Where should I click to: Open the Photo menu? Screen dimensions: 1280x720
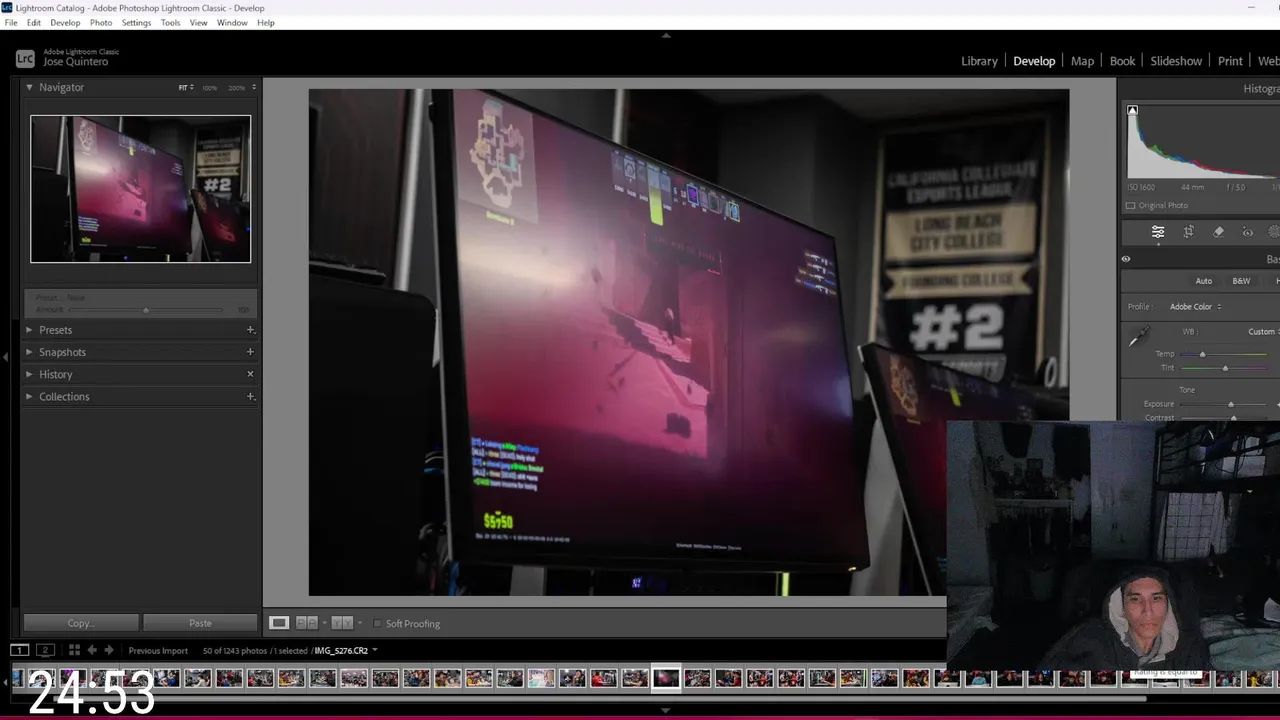tap(101, 23)
